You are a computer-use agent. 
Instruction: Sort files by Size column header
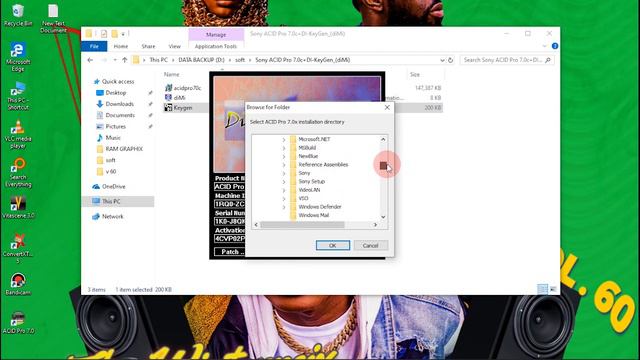(415, 74)
